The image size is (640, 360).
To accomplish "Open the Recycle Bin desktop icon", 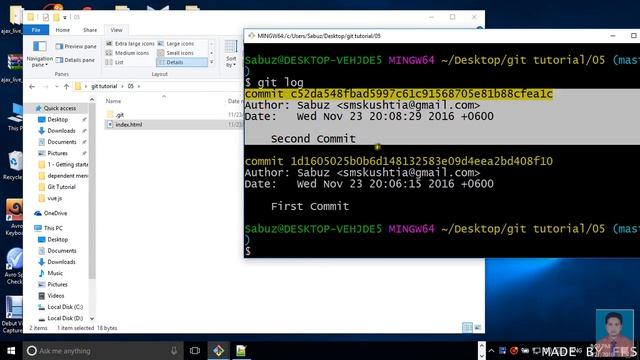I will click(13, 165).
